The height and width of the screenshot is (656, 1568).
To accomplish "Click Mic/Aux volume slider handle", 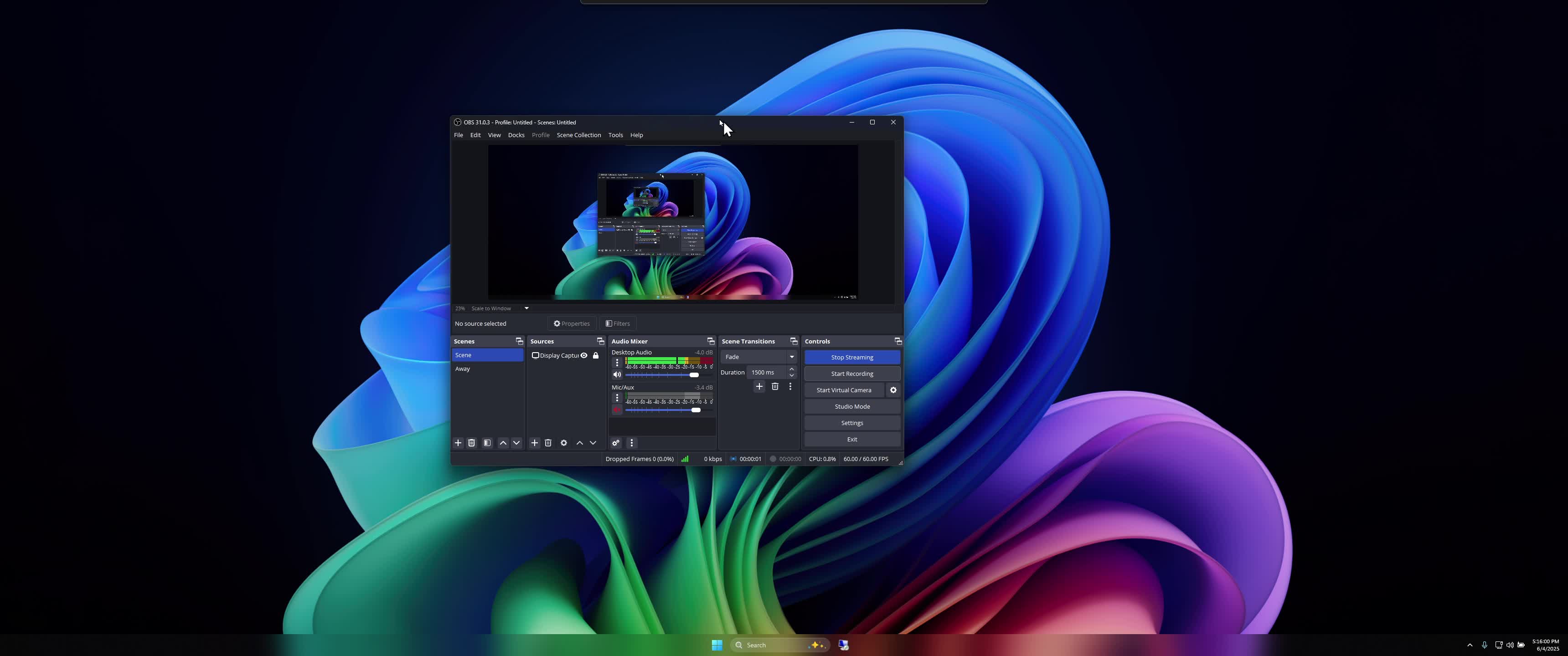I will point(696,410).
